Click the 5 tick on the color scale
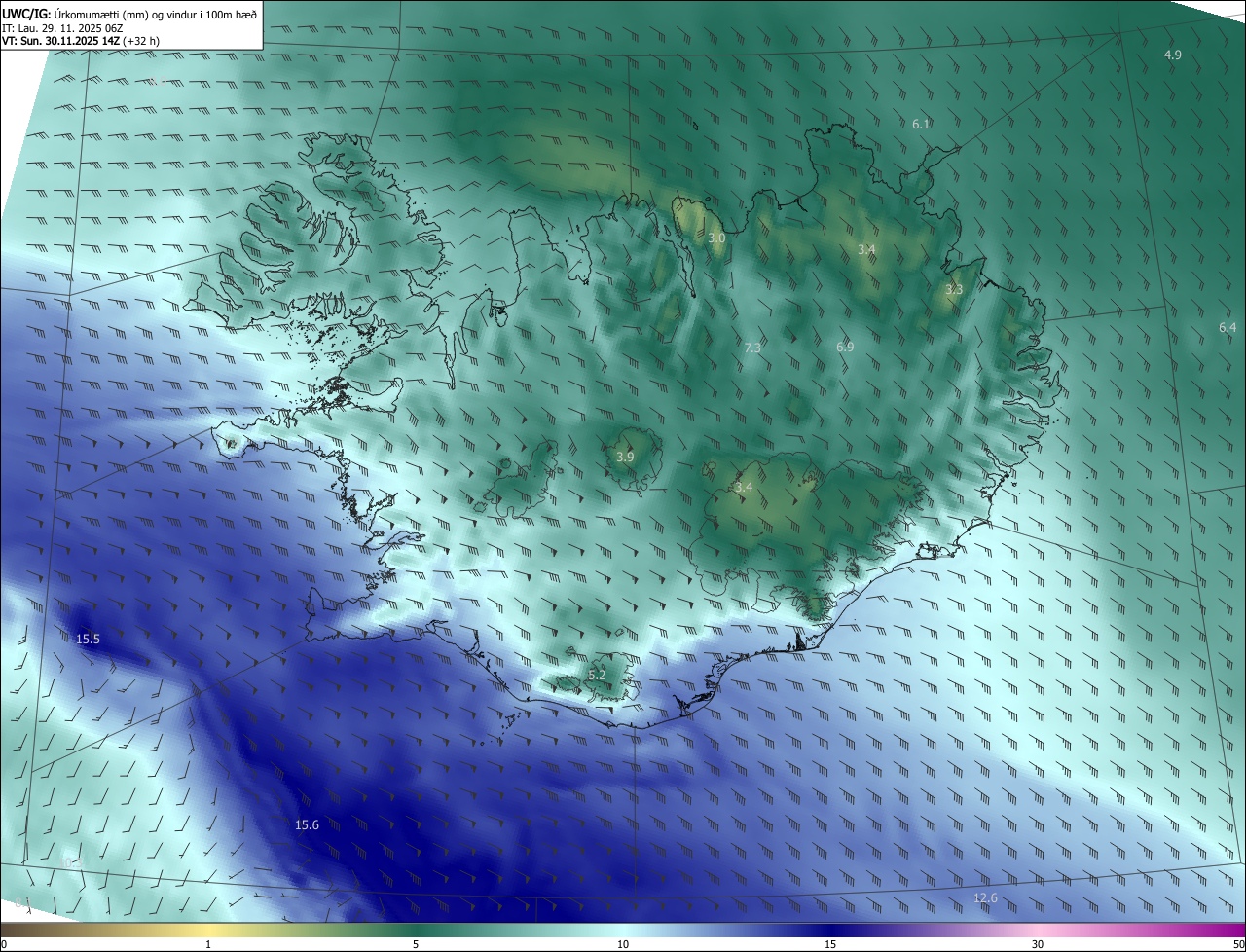 click(x=416, y=944)
